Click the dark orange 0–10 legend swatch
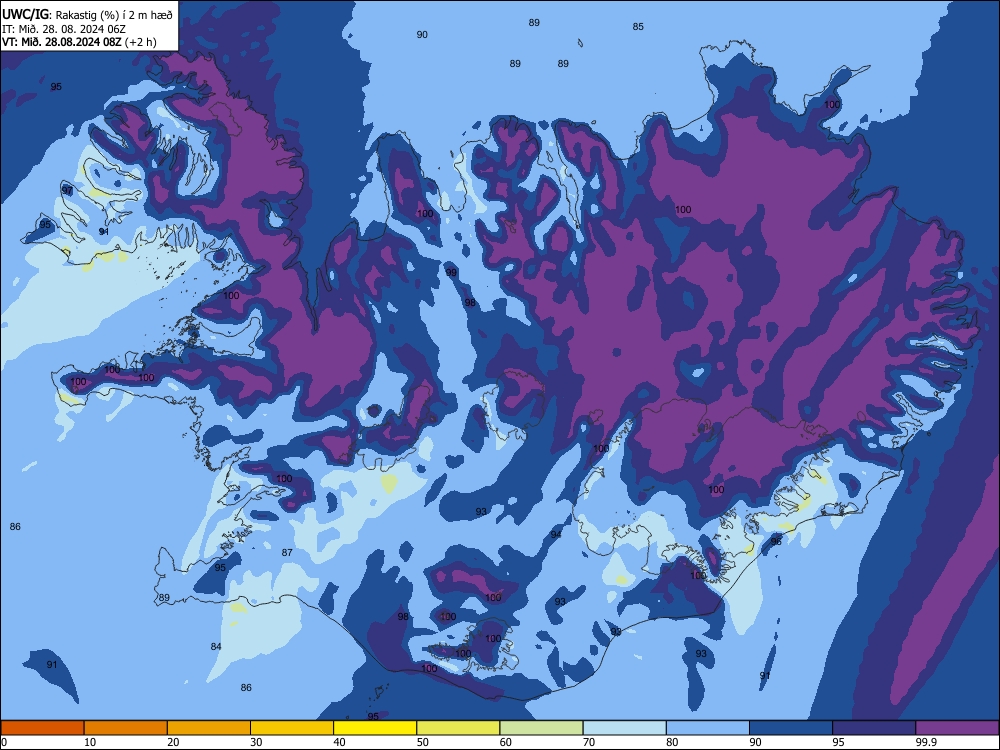 click(x=42, y=728)
